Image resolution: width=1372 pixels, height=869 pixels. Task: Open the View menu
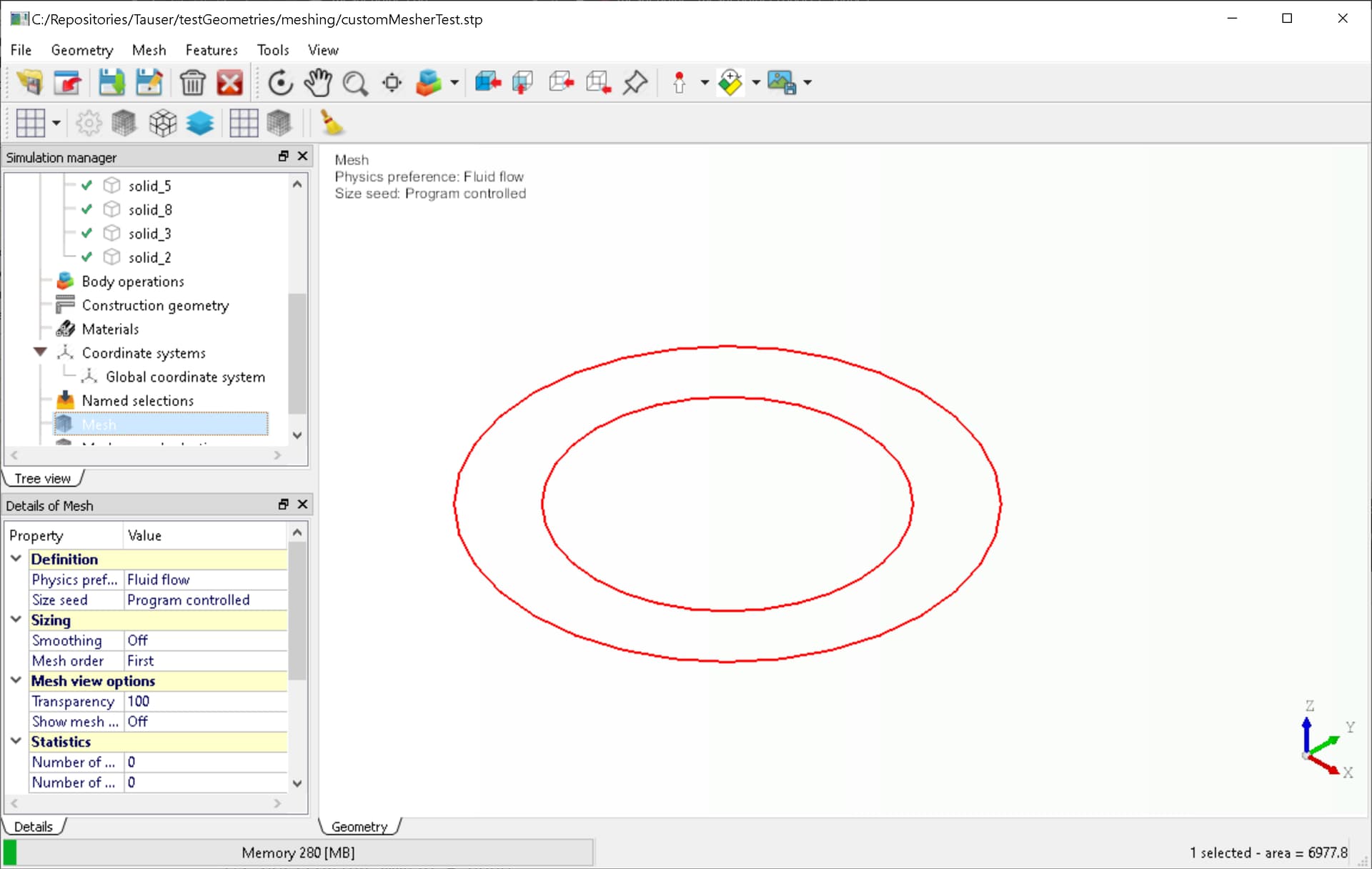[x=323, y=50]
